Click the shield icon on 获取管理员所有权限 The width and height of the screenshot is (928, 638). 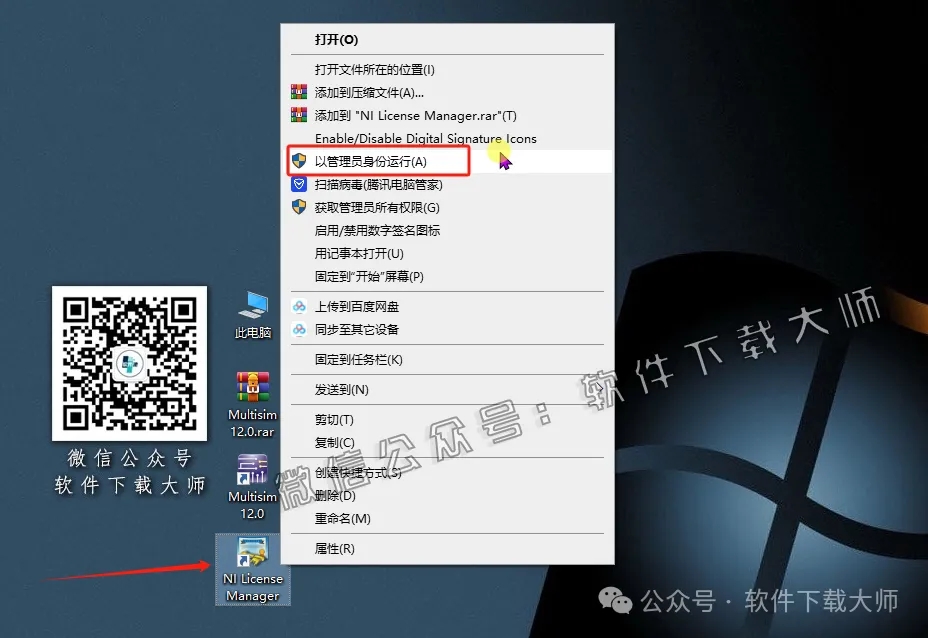298,208
